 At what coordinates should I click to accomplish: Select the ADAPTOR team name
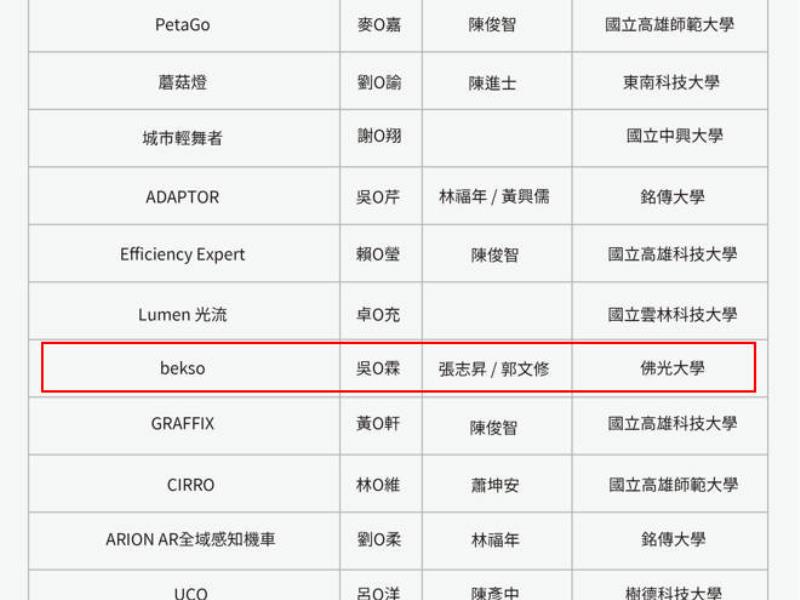click(x=182, y=197)
